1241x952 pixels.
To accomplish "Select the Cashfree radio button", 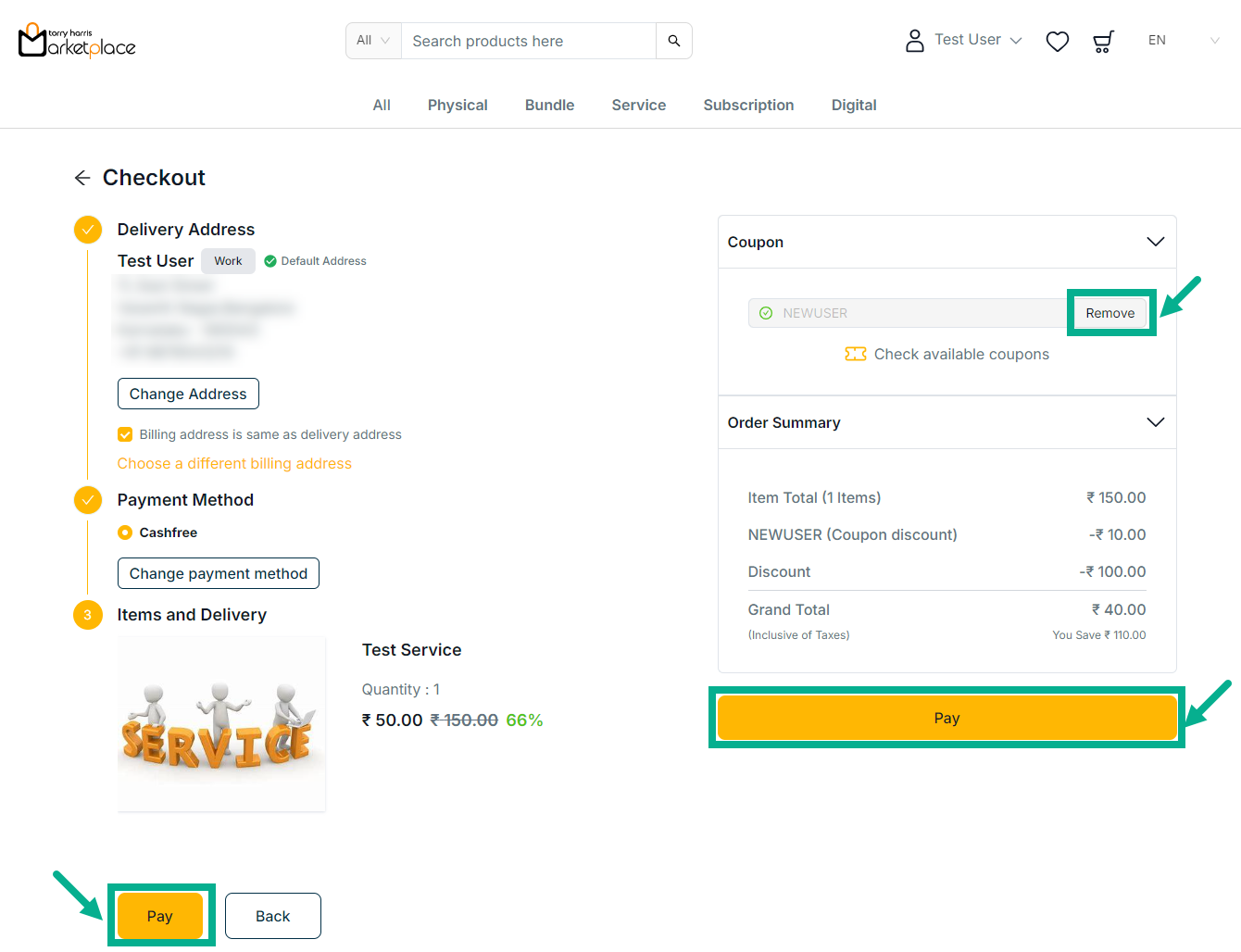I will (125, 532).
